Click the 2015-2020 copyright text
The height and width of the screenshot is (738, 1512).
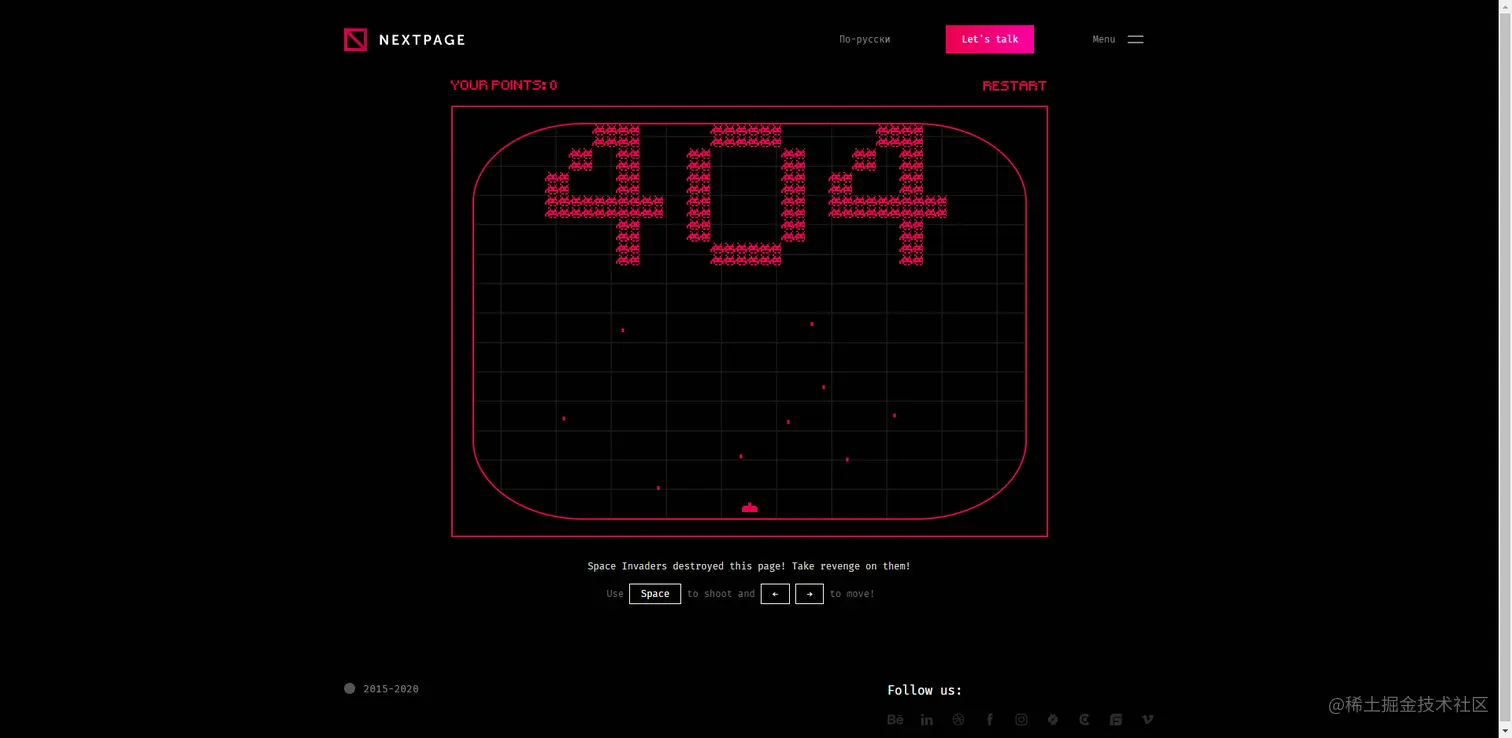(391, 689)
